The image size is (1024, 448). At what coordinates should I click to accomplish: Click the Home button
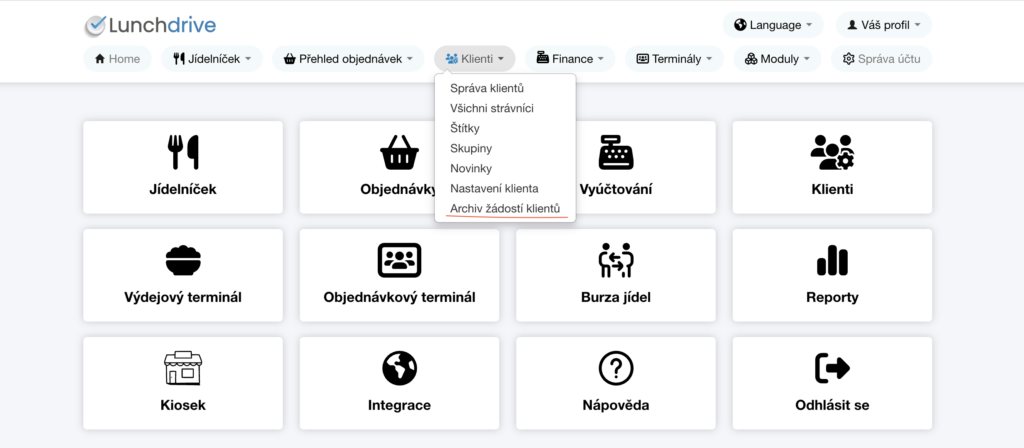coord(117,59)
